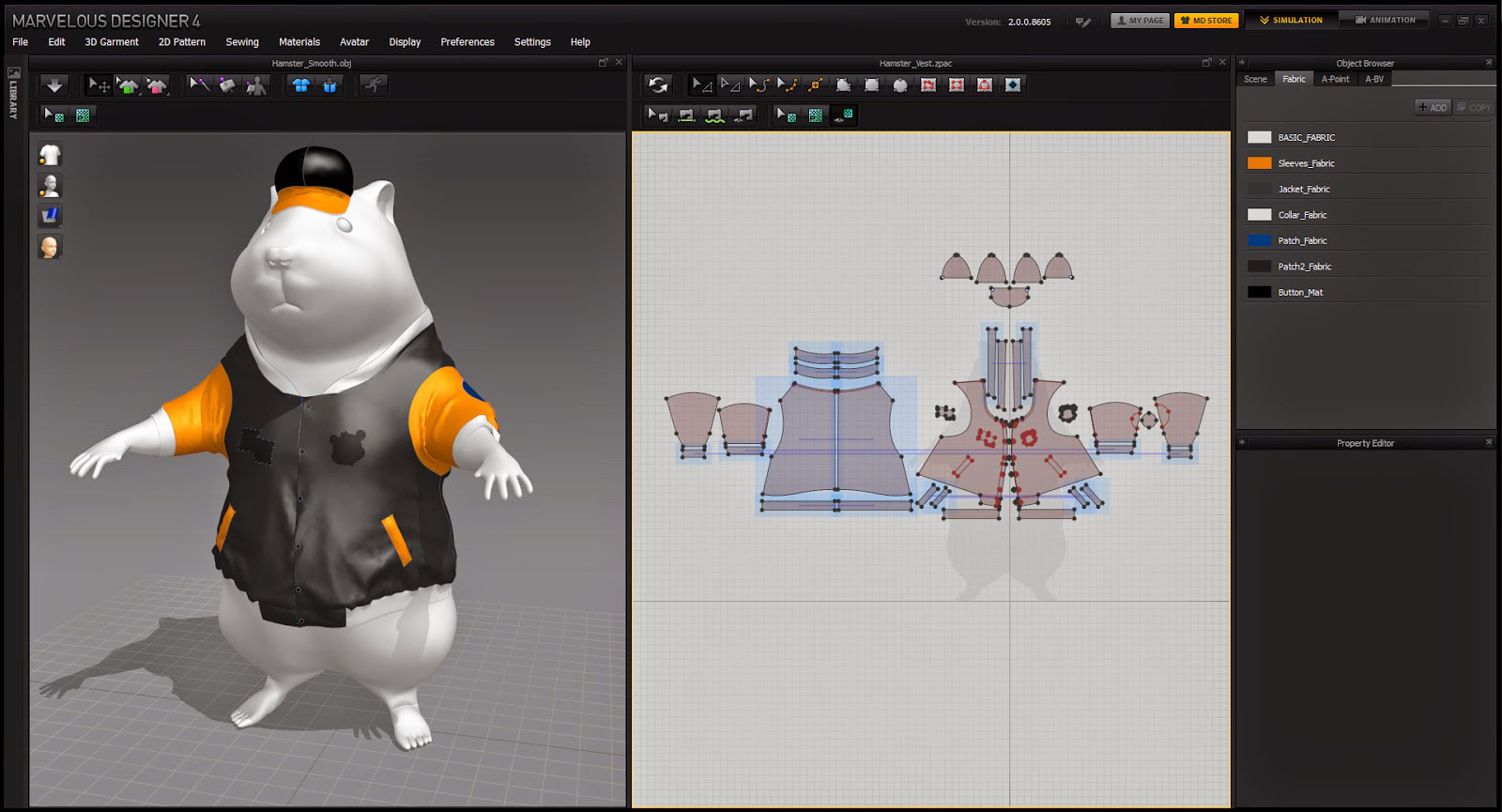Select the Free Sewing tool with green wavy line

click(x=714, y=115)
